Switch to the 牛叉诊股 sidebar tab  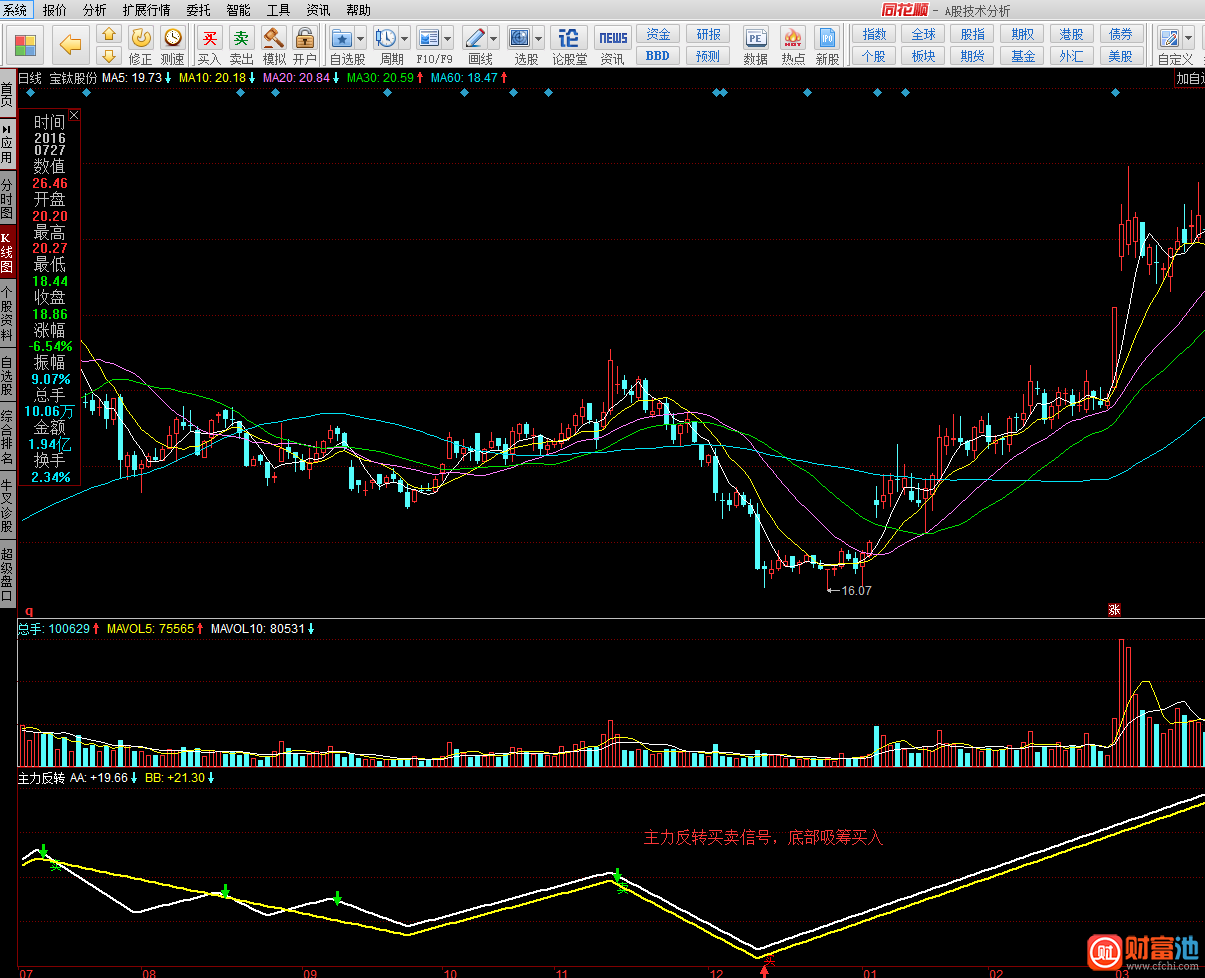[x=7, y=505]
